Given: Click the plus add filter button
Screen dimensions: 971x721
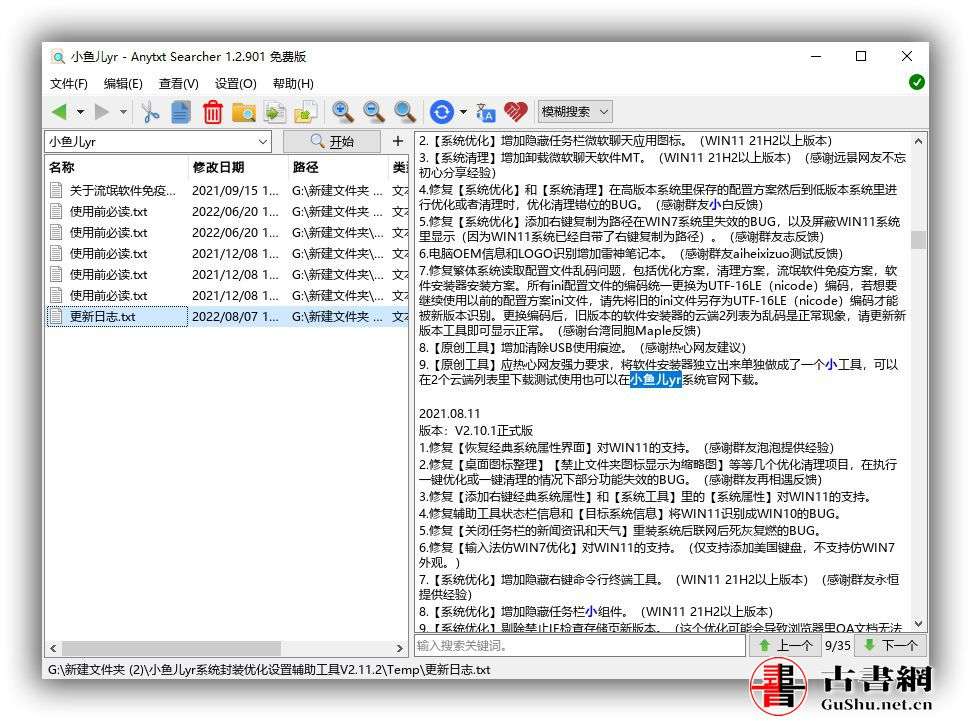Looking at the screenshot, I should point(398,142).
